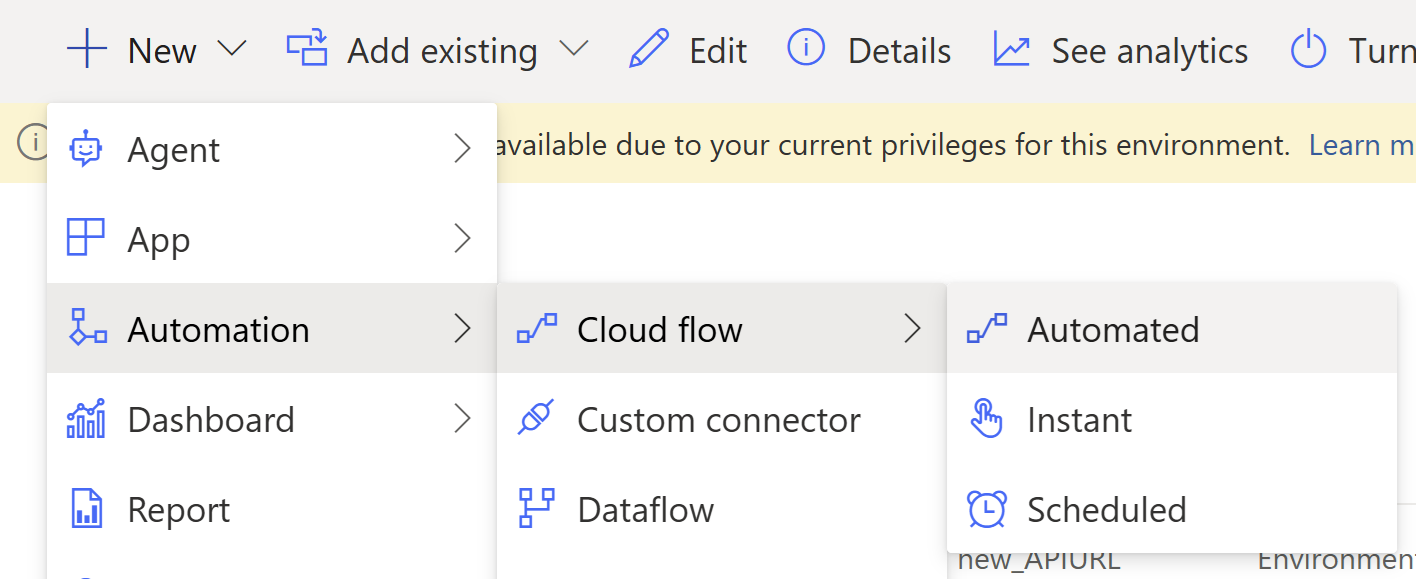Click the Custom connector plug icon
The width and height of the screenshot is (1416, 579).
coord(536,419)
